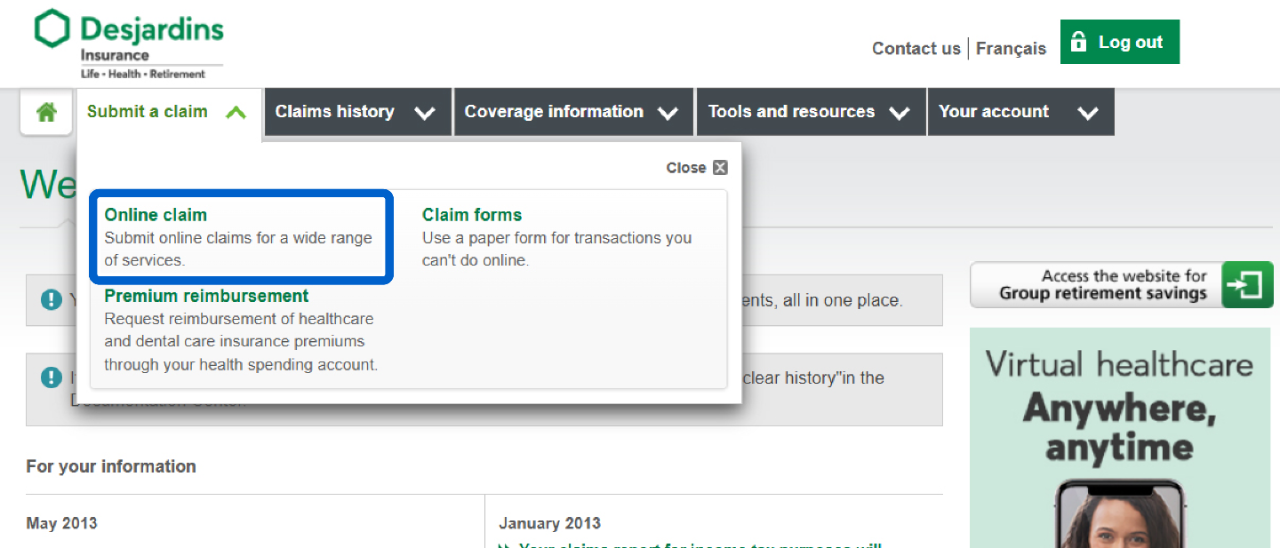Click the green home icon
The height and width of the screenshot is (548, 1280).
click(46, 112)
